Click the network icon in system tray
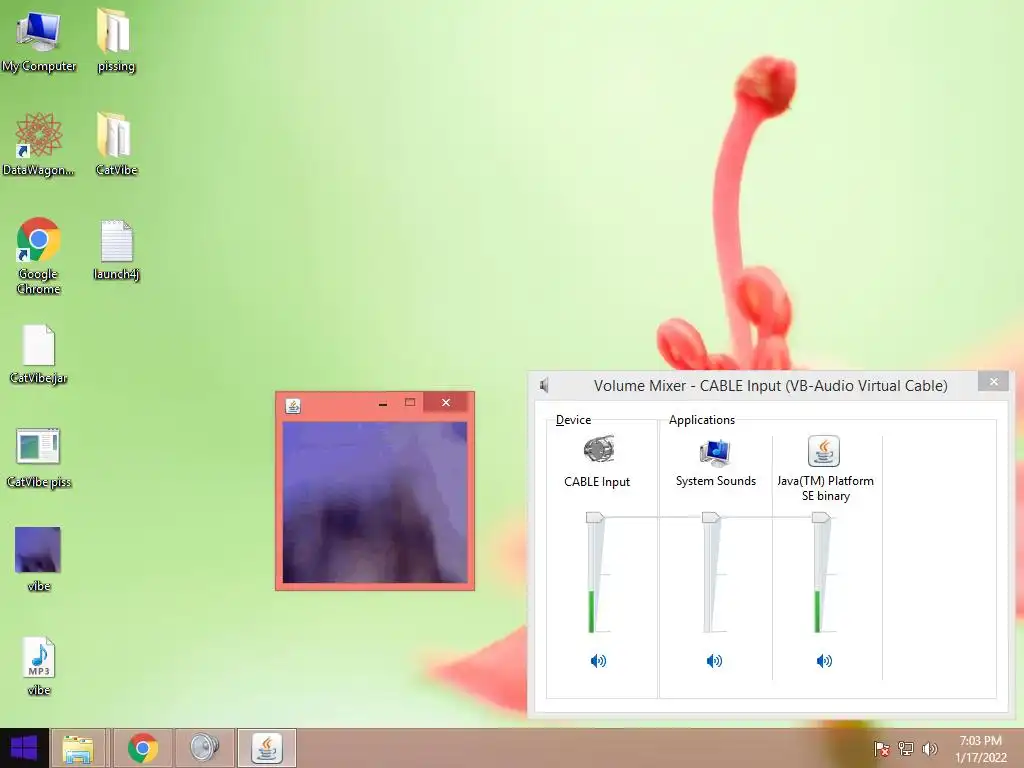This screenshot has width=1024, height=768. pos(906,748)
